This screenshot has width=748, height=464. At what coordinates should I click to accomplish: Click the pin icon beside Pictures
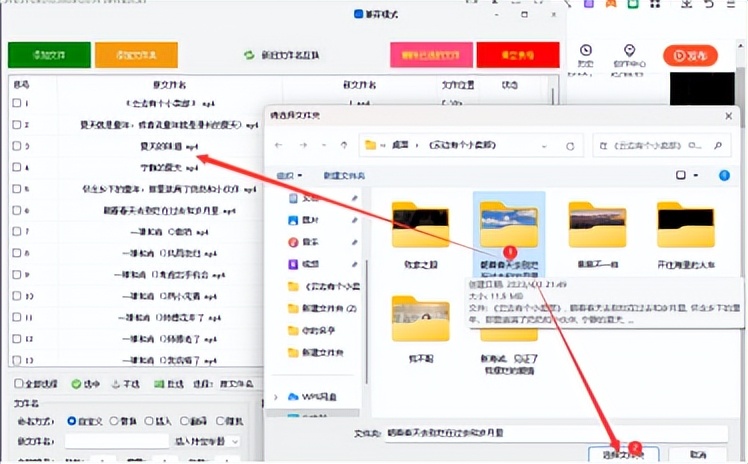(x=354, y=220)
